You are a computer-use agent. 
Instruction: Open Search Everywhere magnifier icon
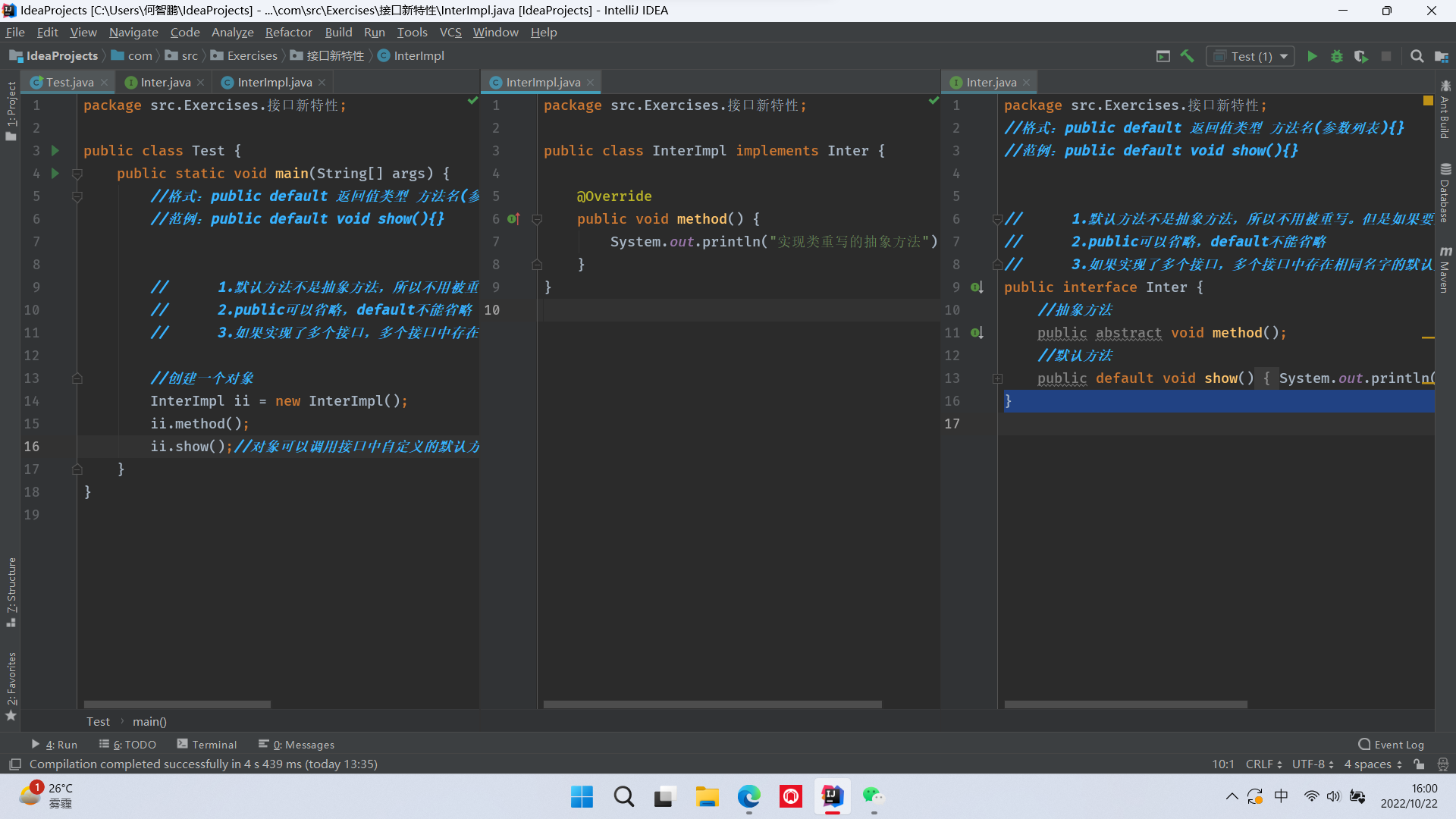click(x=1417, y=56)
